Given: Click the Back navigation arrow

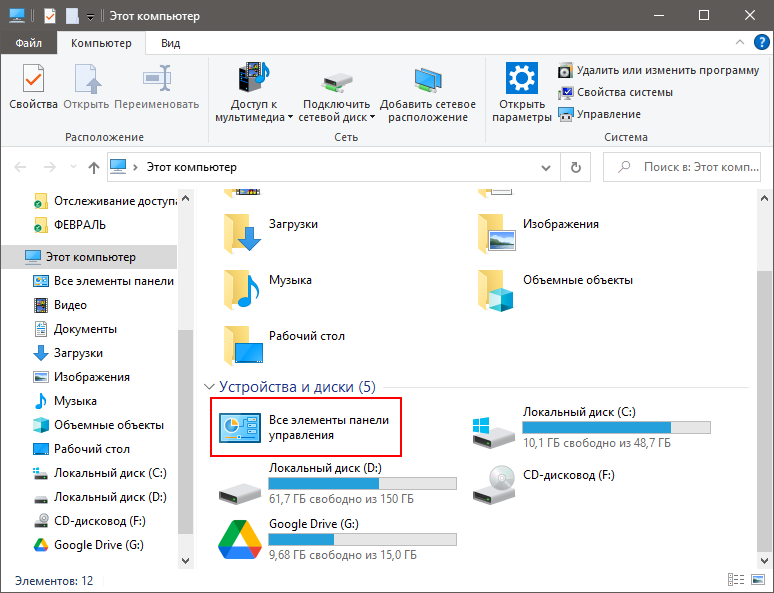Looking at the screenshot, I should 20,167.
